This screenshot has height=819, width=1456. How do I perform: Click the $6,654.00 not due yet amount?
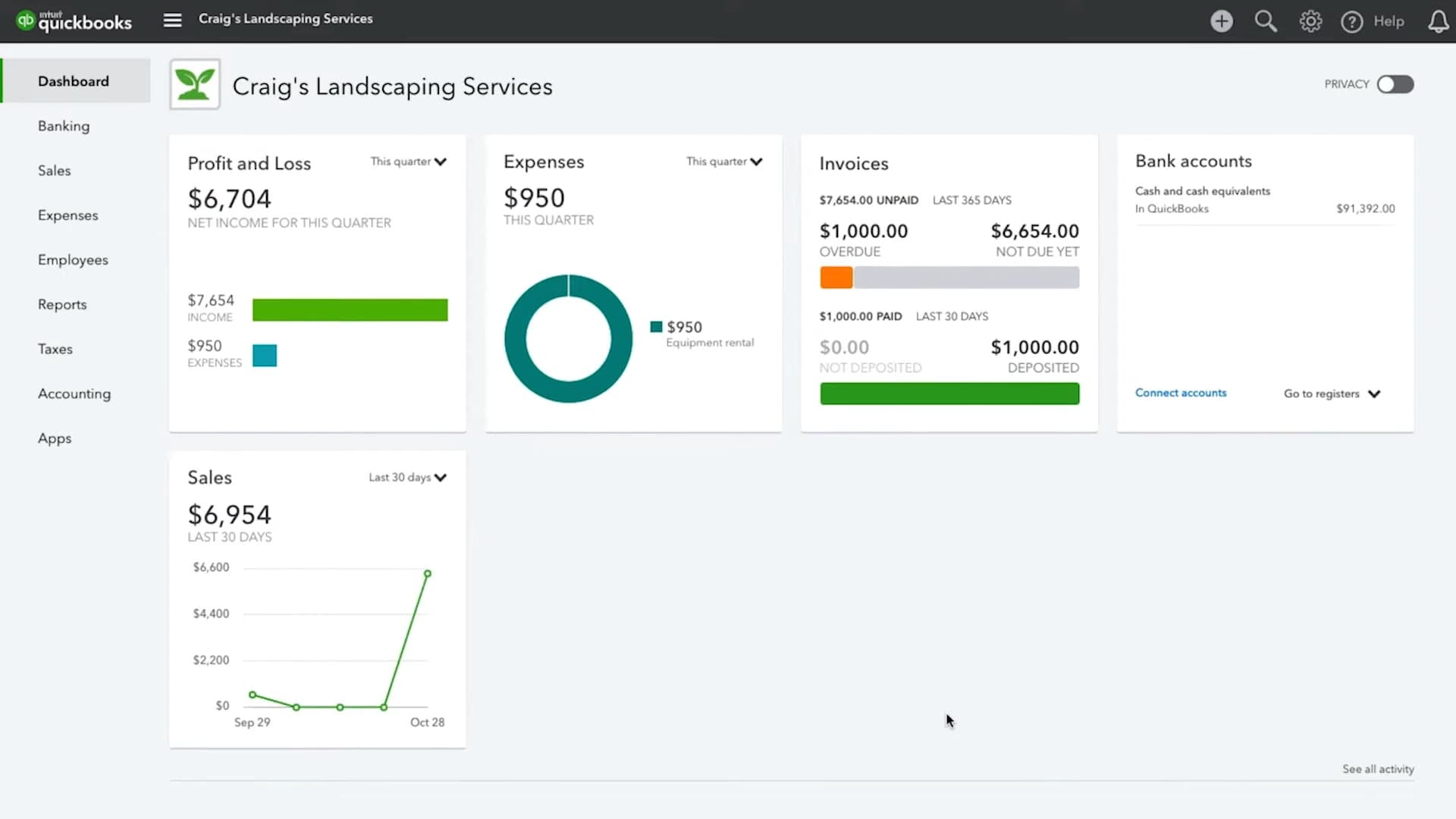tap(1034, 231)
